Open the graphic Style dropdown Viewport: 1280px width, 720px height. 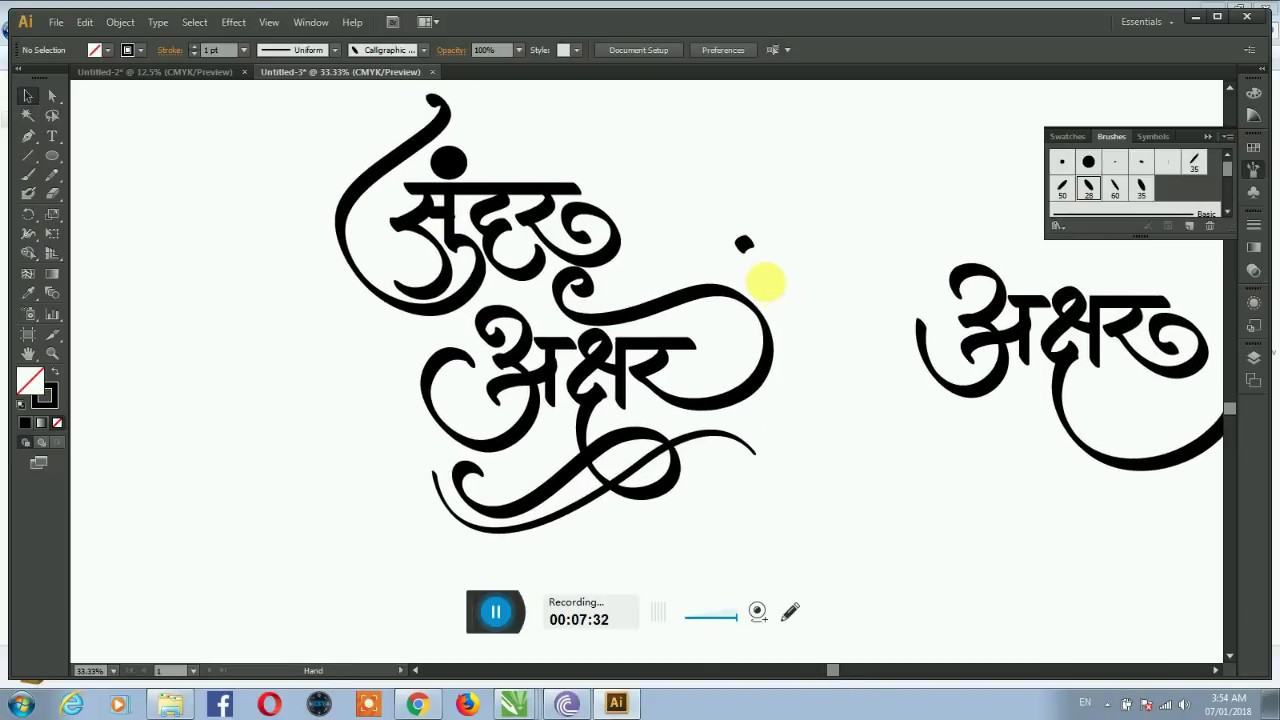pos(576,50)
